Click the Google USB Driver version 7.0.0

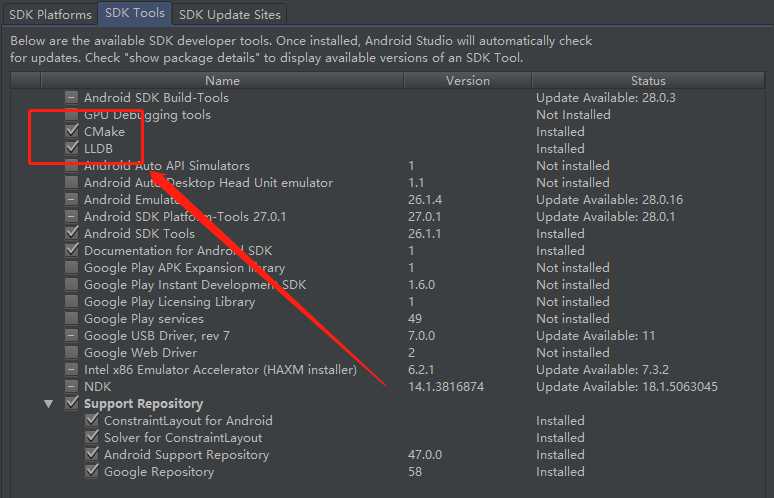coord(422,336)
